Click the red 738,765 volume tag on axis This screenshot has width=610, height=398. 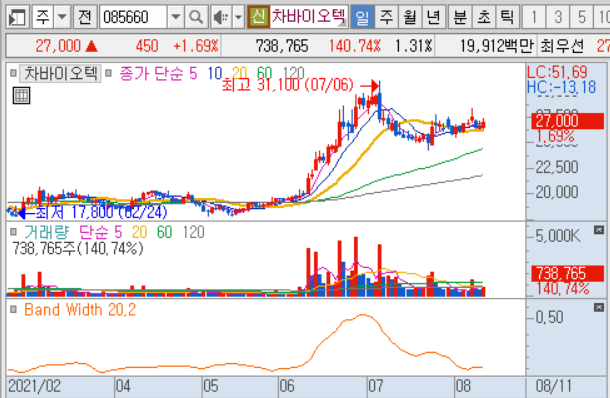[568, 274]
